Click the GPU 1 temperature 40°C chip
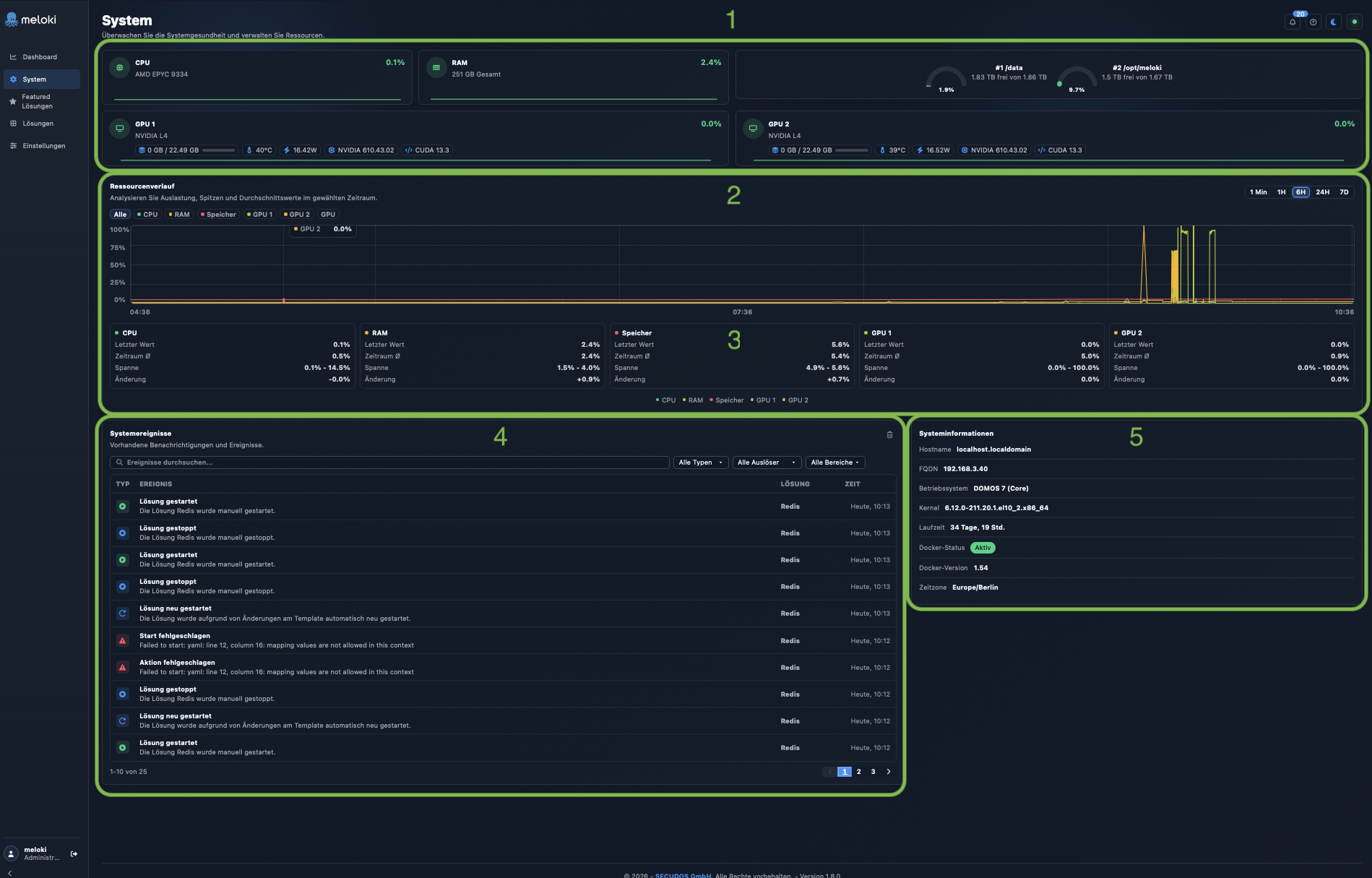The height and width of the screenshot is (878, 1372). click(259, 150)
